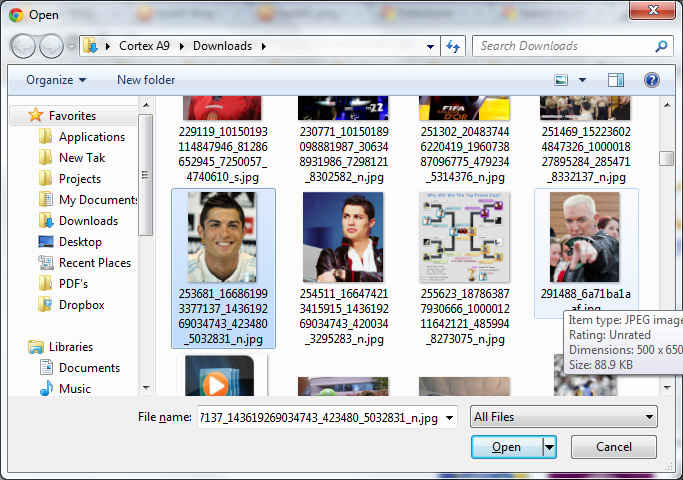
Task: Open the help question mark icon
Action: (651, 80)
